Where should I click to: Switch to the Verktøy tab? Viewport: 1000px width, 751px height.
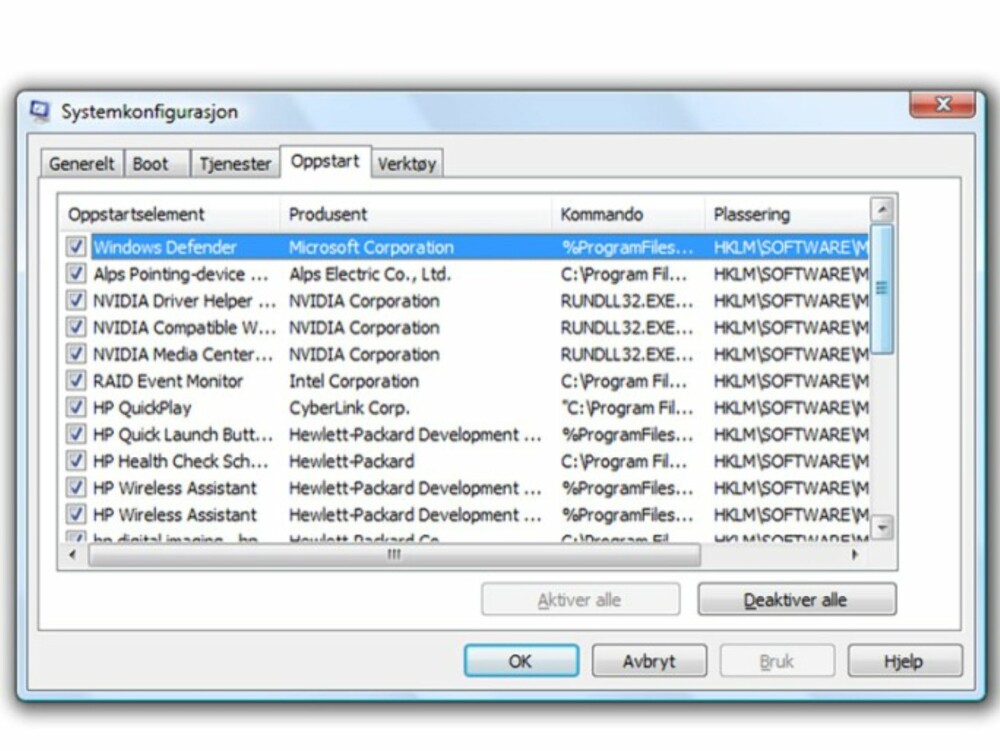(x=407, y=164)
